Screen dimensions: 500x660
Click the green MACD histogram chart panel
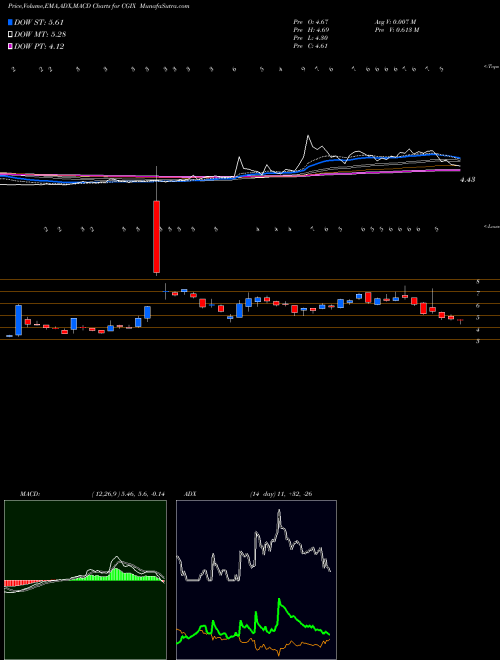pos(85,580)
